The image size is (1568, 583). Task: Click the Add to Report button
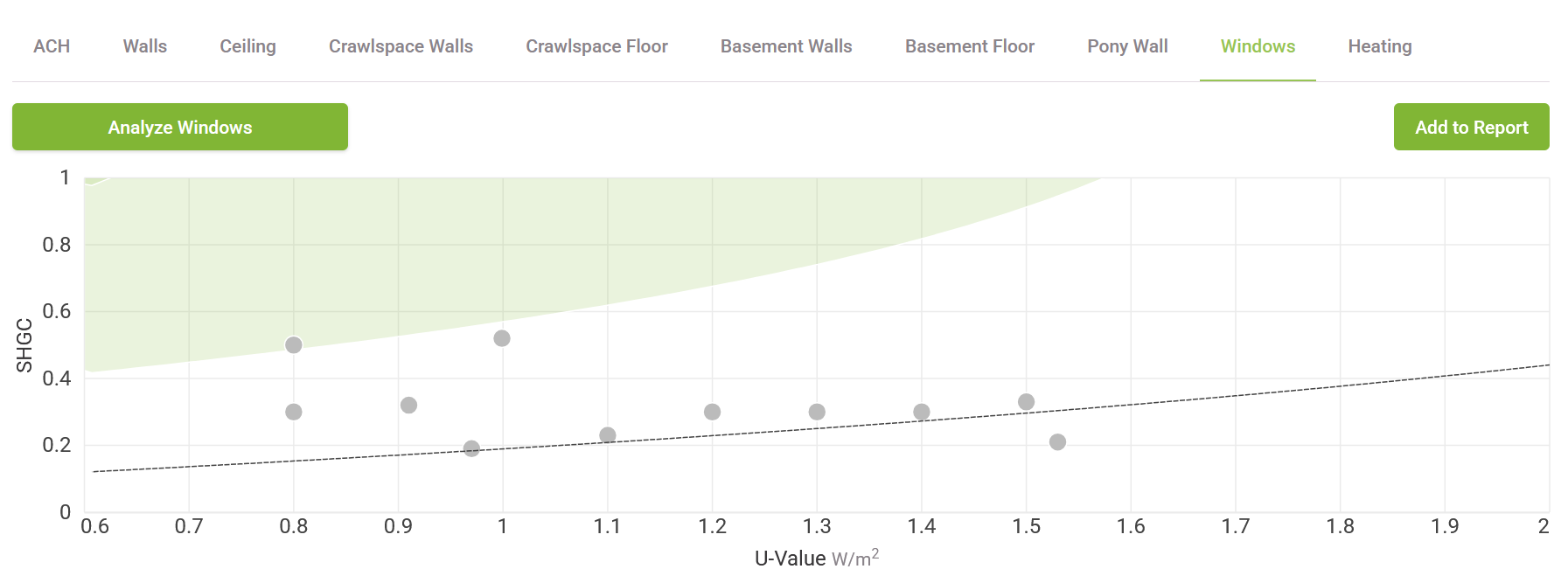1471,128
